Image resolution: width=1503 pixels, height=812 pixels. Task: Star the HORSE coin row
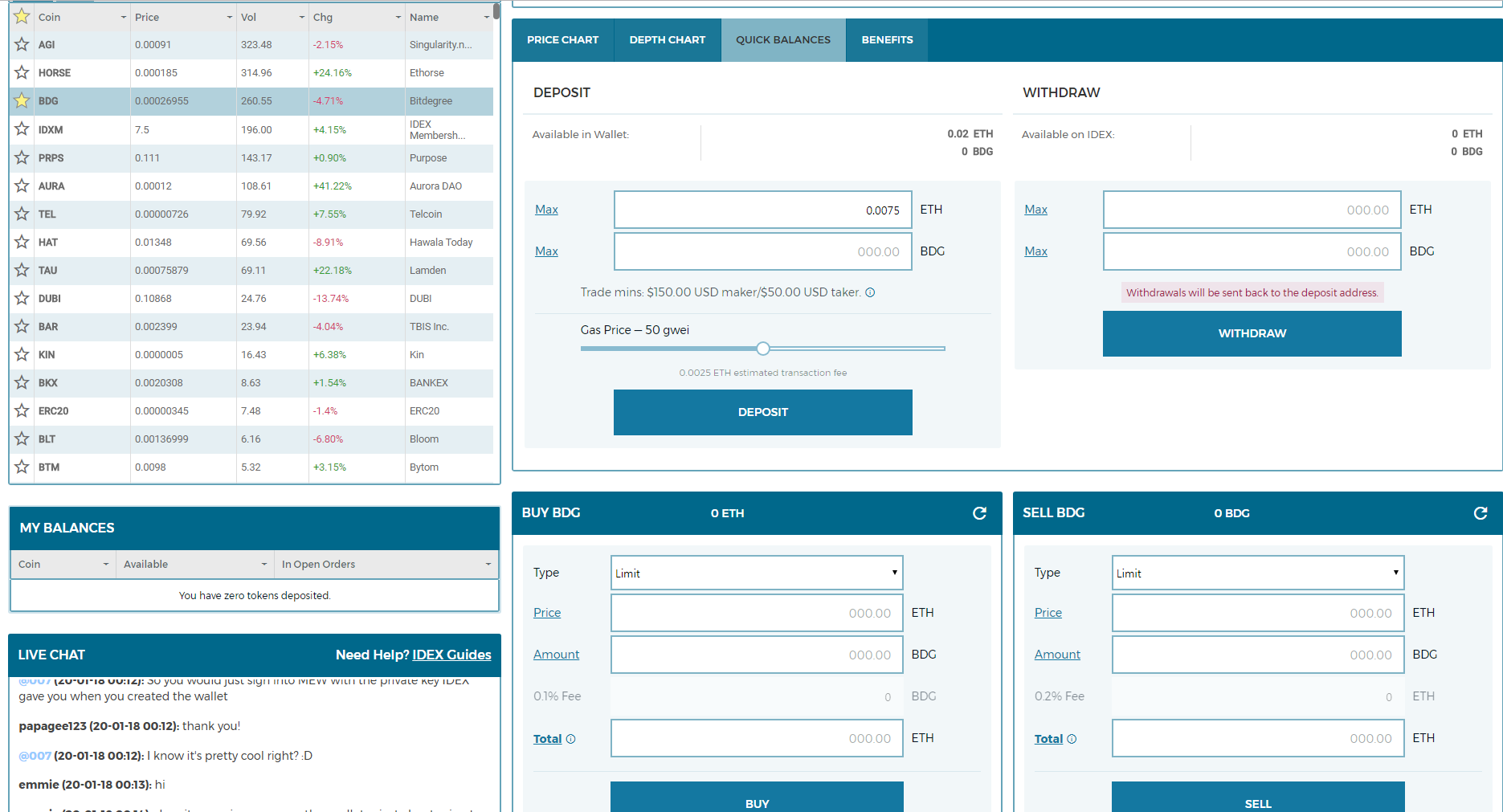[x=22, y=73]
